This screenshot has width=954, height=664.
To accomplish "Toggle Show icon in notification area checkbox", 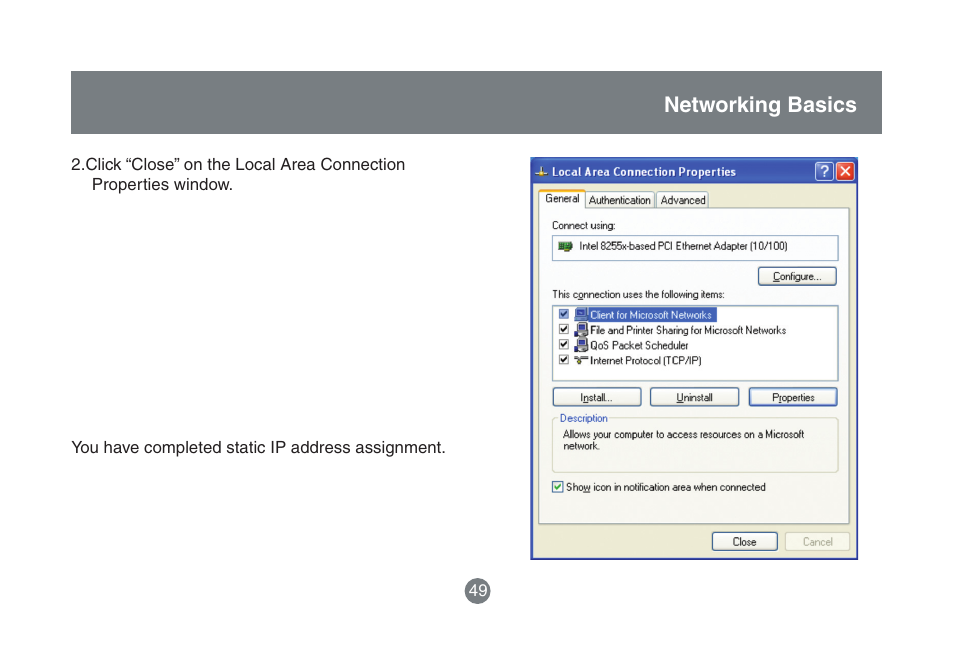I will tap(557, 486).
